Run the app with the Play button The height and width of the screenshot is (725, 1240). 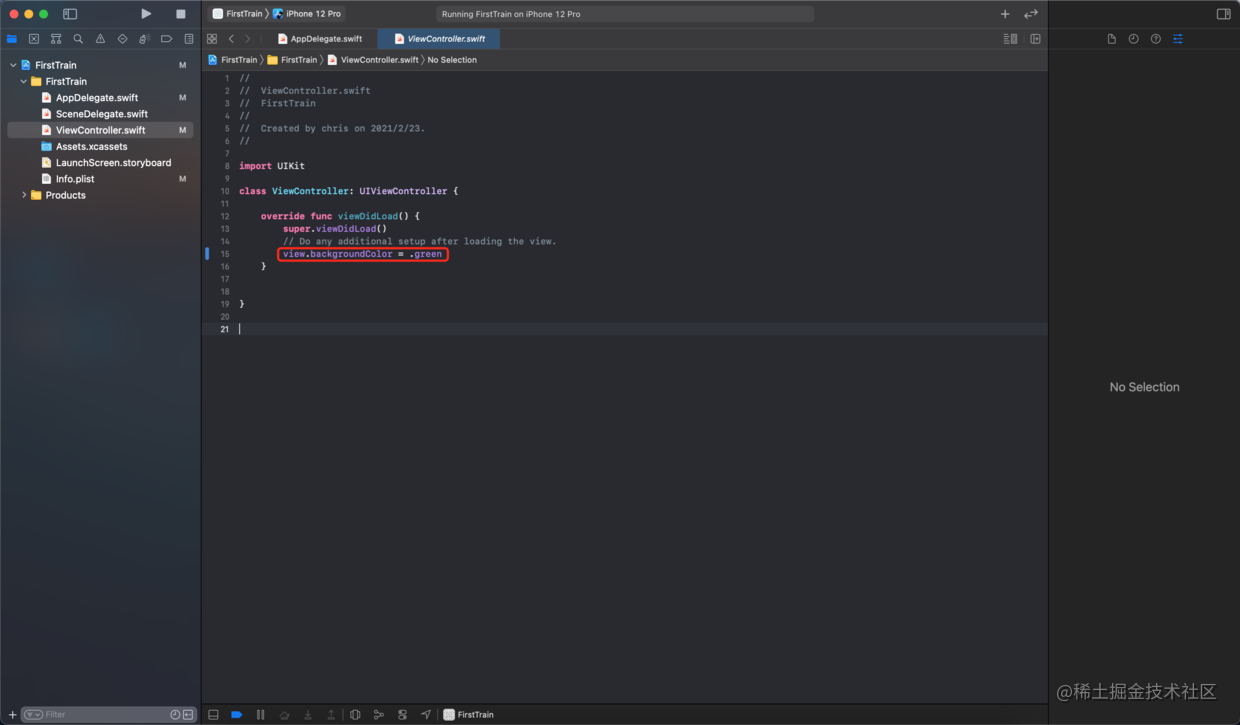(x=146, y=14)
